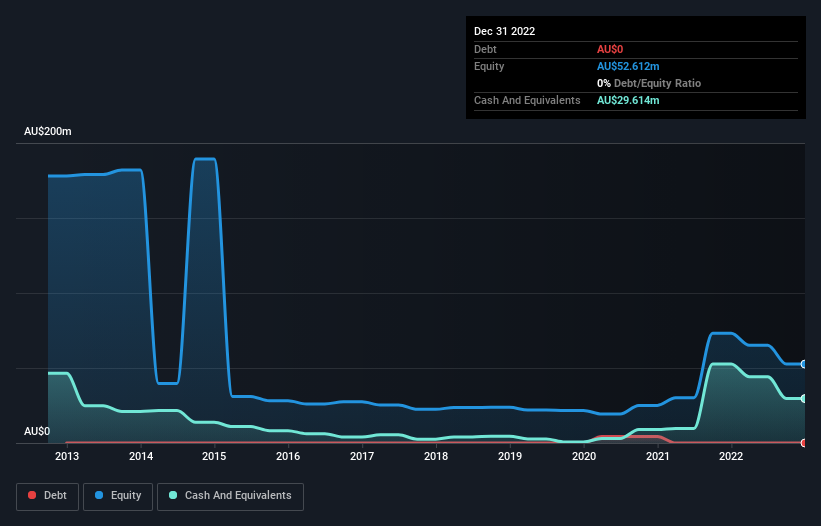The width and height of the screenshot is (821, 526).
Task: Click the AU$200m y-axis label
Action: 48,131
